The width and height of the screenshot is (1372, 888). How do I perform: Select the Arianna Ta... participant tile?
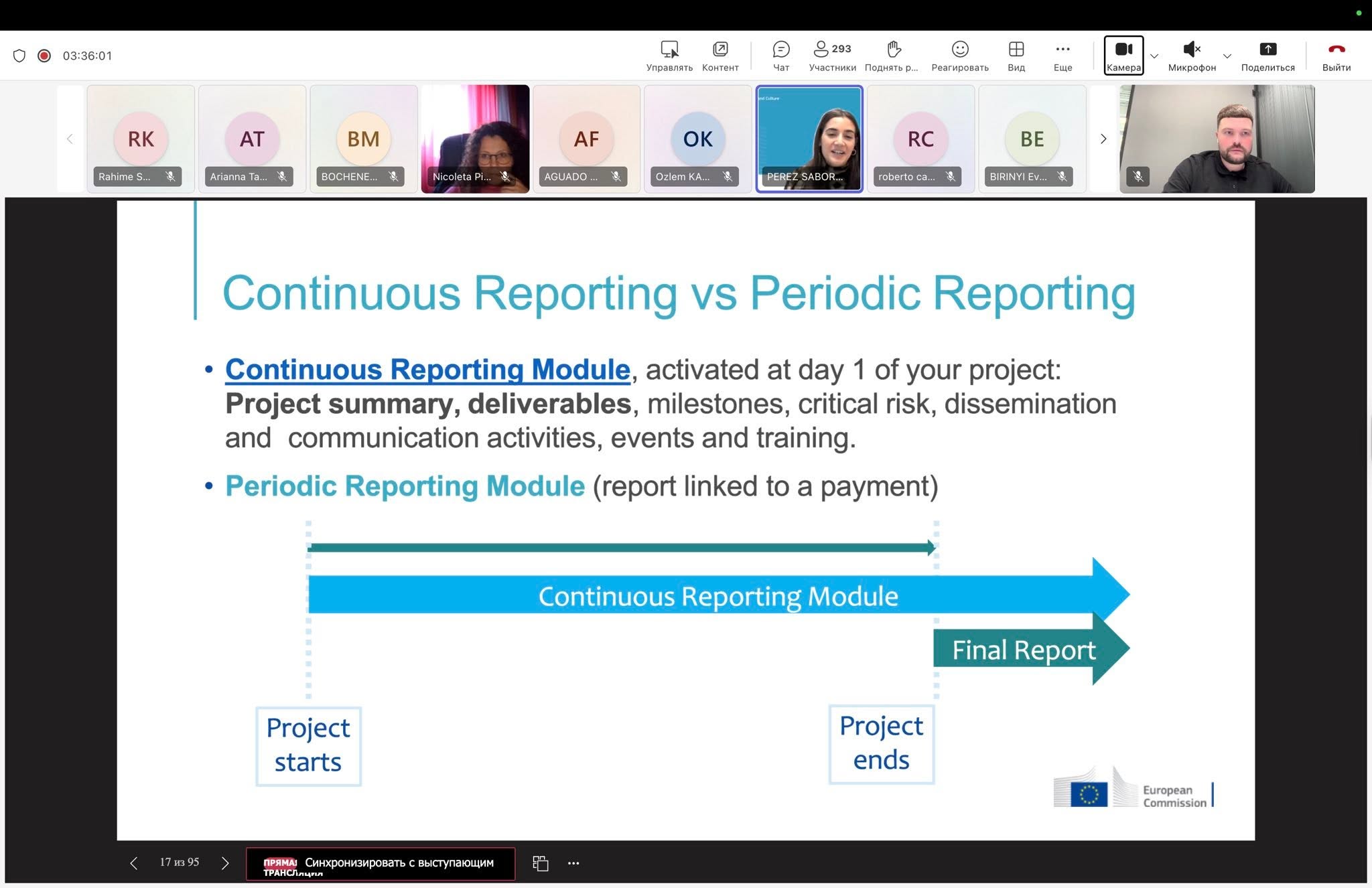[252, 139]
